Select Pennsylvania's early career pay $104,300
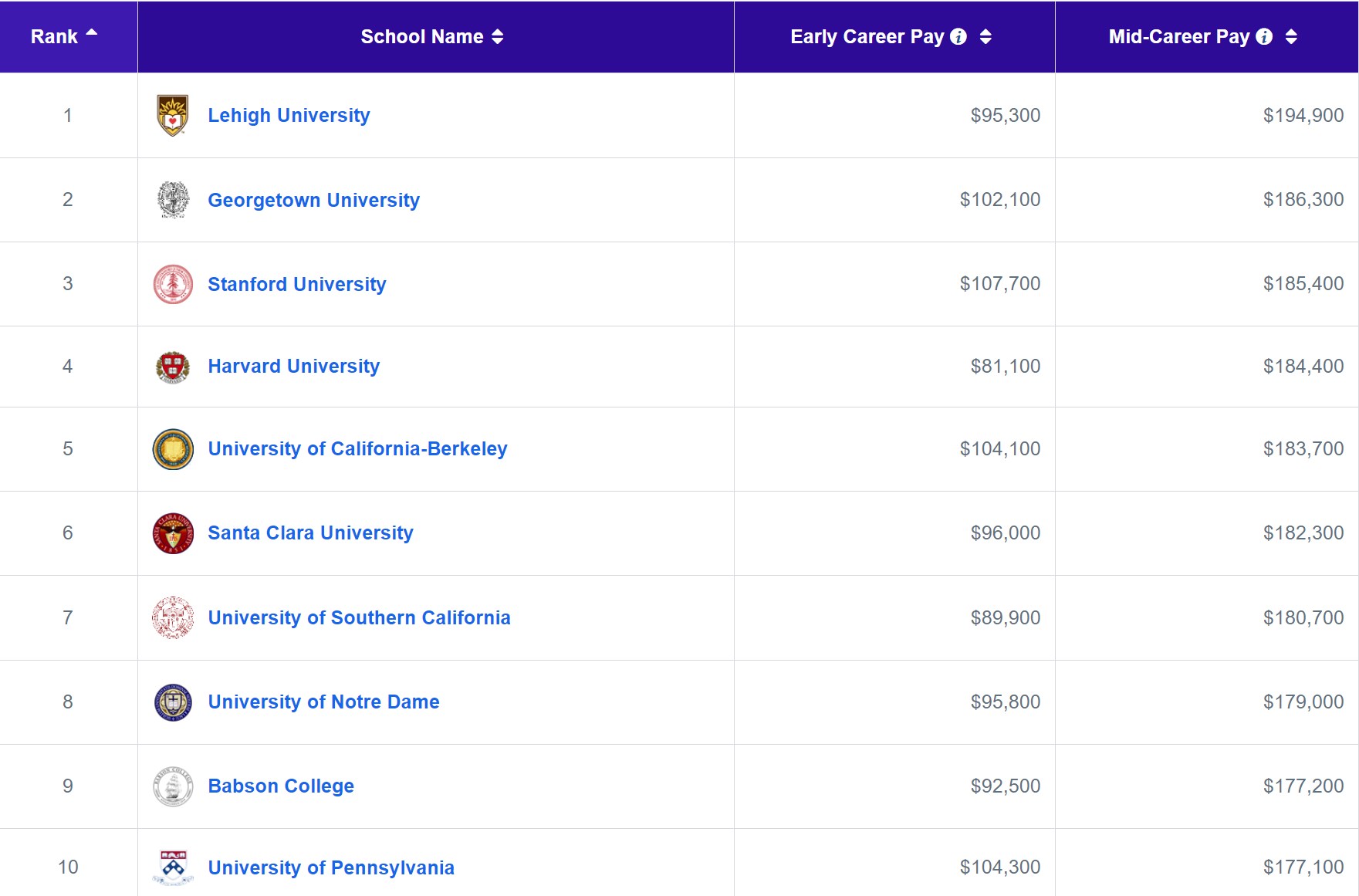 (x=999, y=867)
